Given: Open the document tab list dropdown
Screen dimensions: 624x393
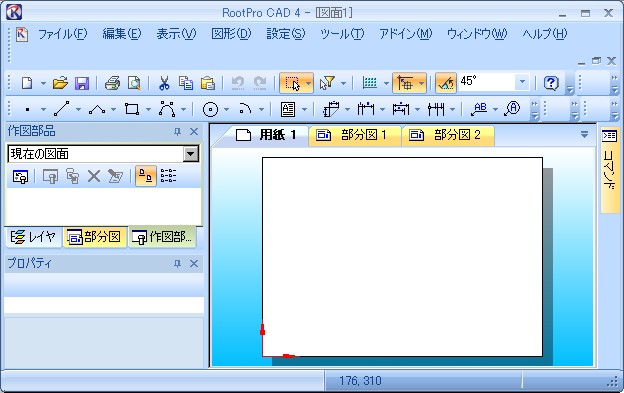Looking at the screenshot, I should click(584, 135).
